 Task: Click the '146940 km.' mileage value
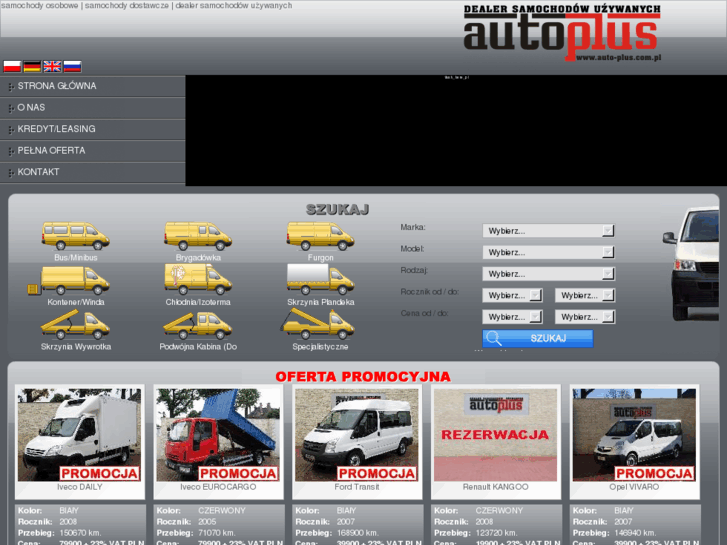(635, 533)
